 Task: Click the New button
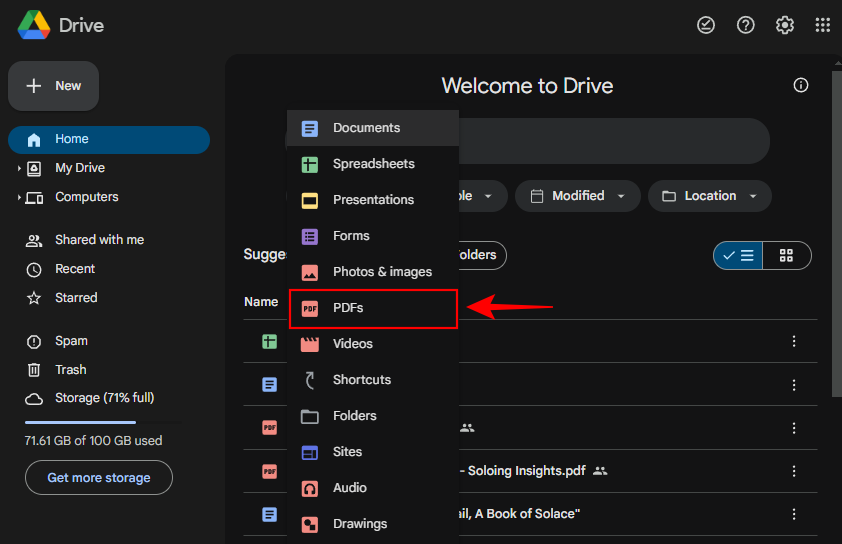click(x=53, y=86)
